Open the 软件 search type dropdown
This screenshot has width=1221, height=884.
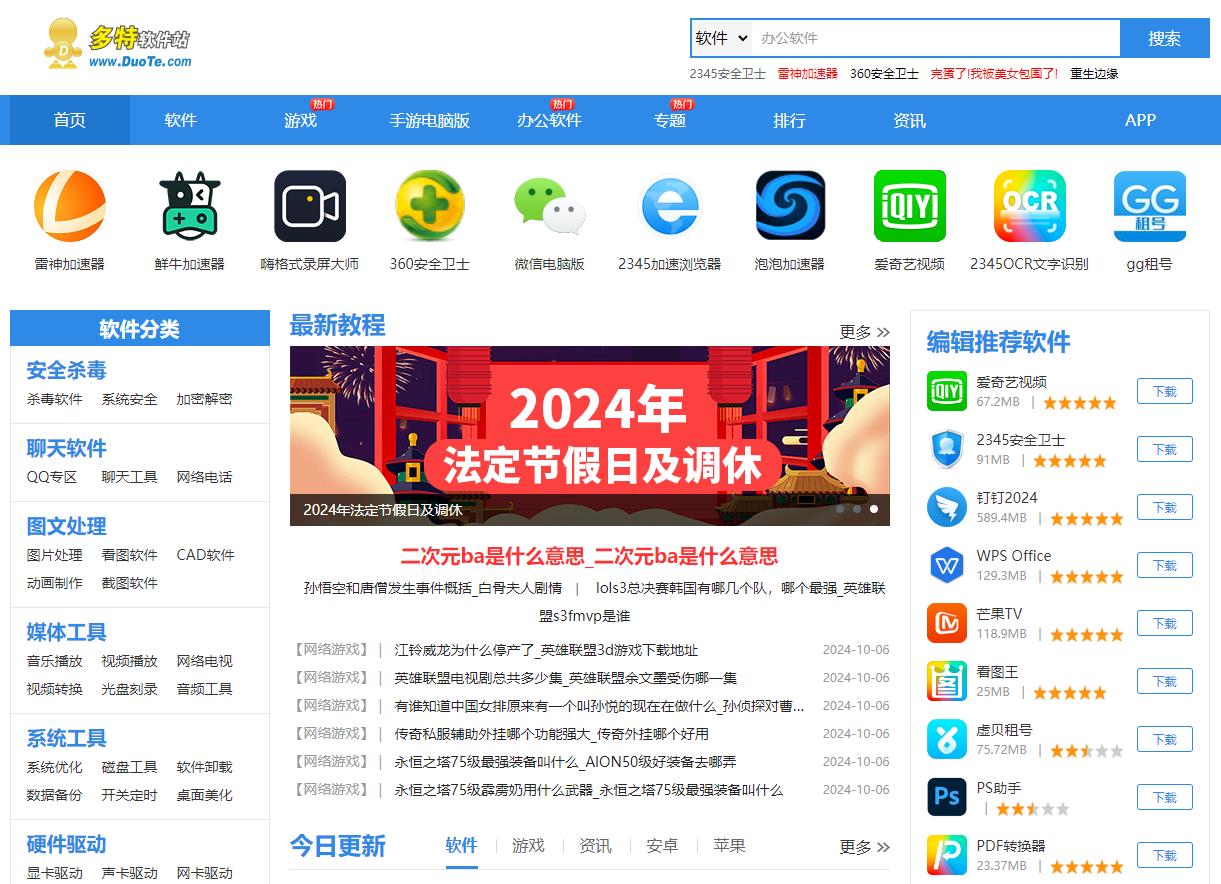[721, 38]
